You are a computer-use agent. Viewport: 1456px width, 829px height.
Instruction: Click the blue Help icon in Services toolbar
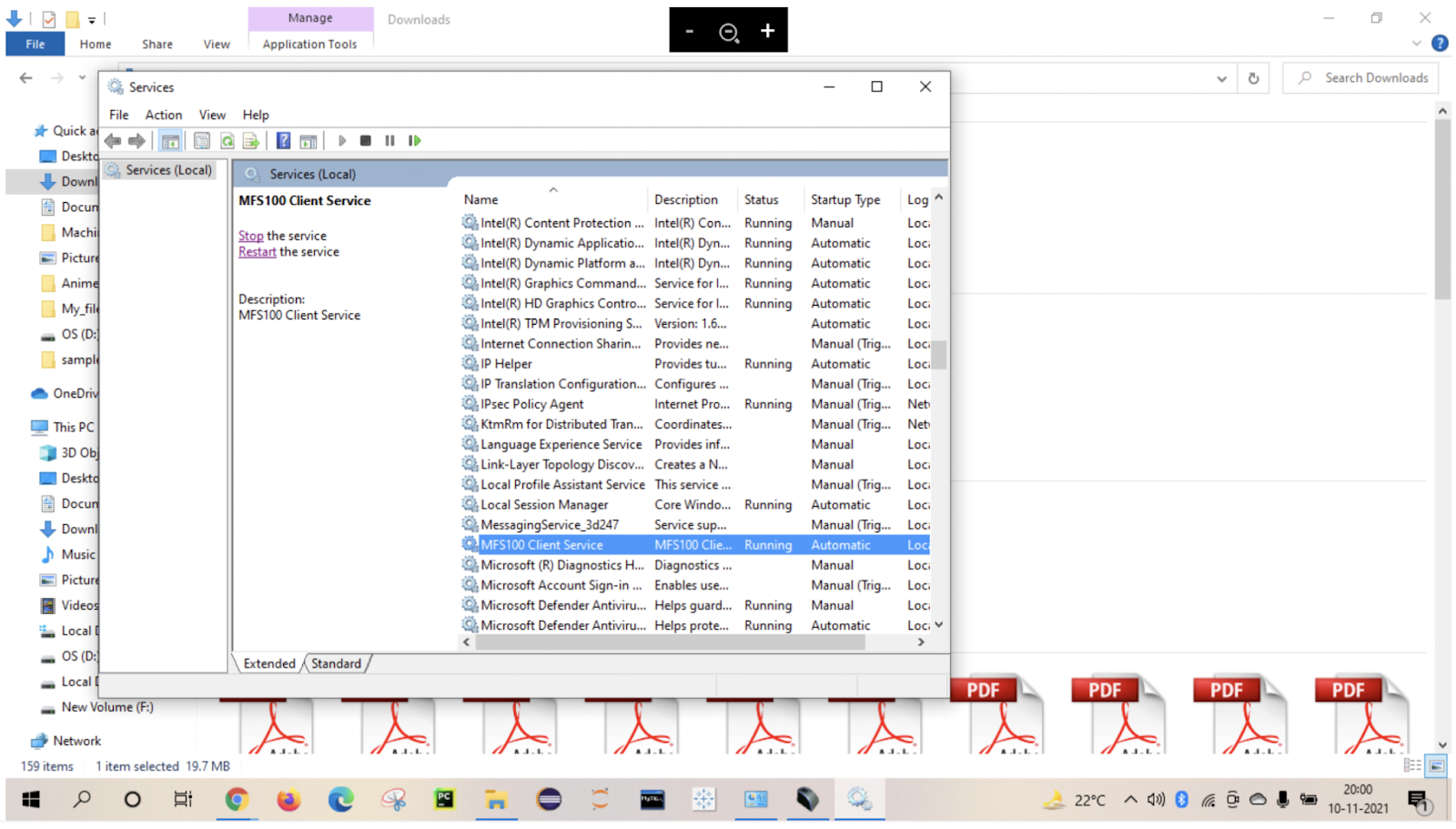pos(284,141)
